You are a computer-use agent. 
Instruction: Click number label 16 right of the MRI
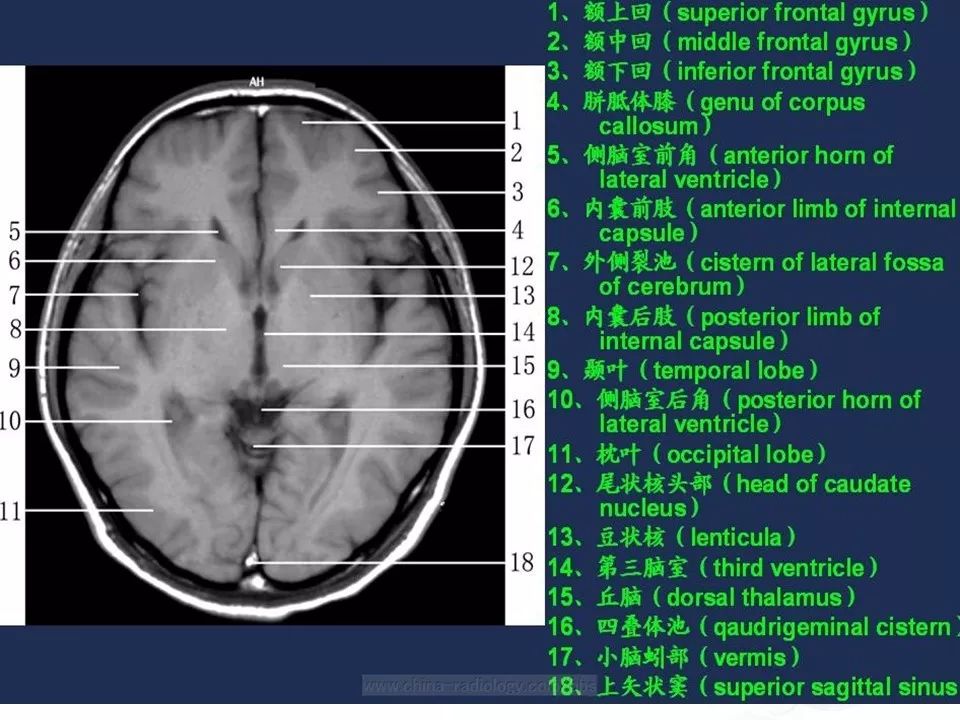pyautogui.click(x=523, y=410)
